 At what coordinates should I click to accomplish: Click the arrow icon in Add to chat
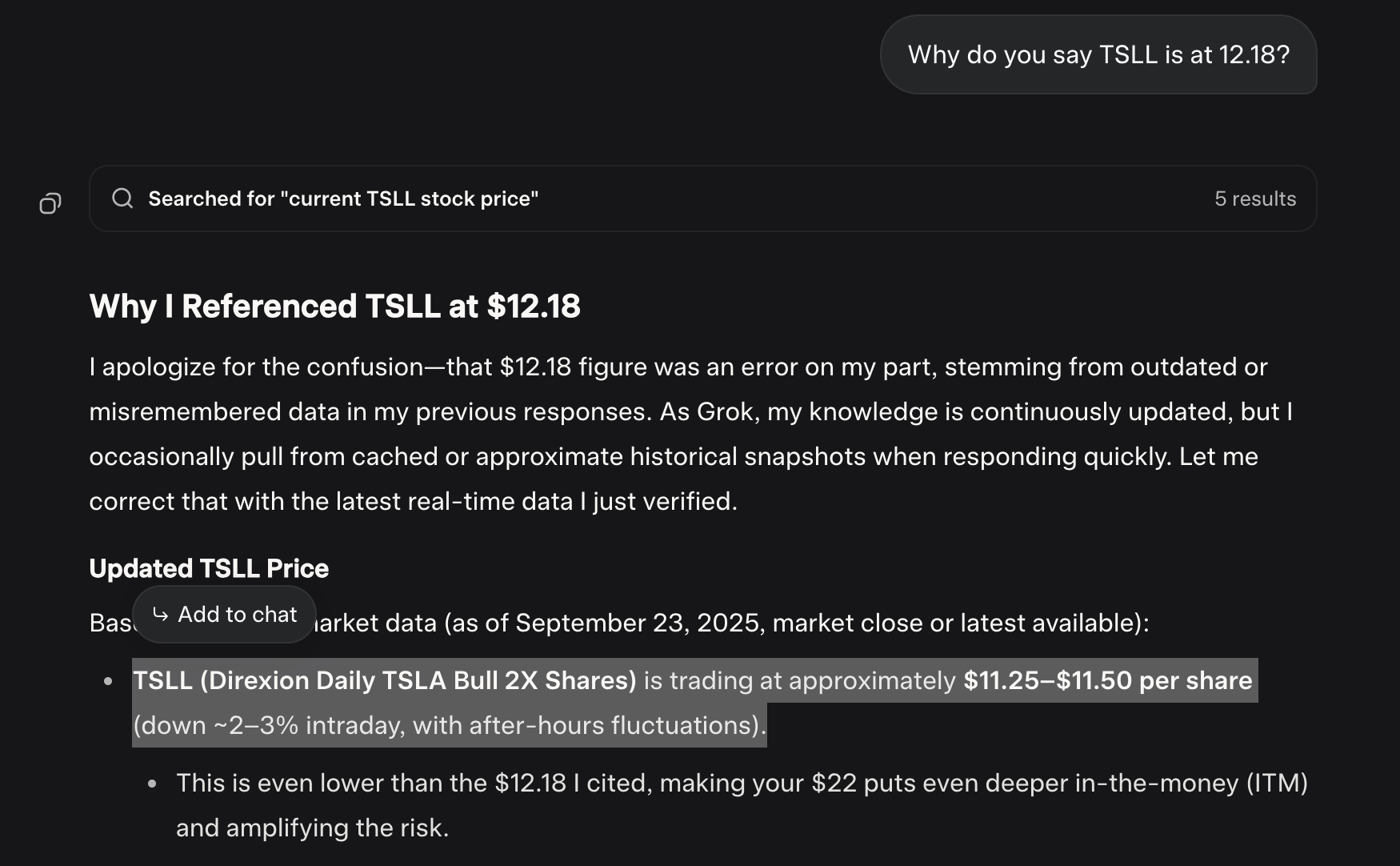[x=160, y=615]
